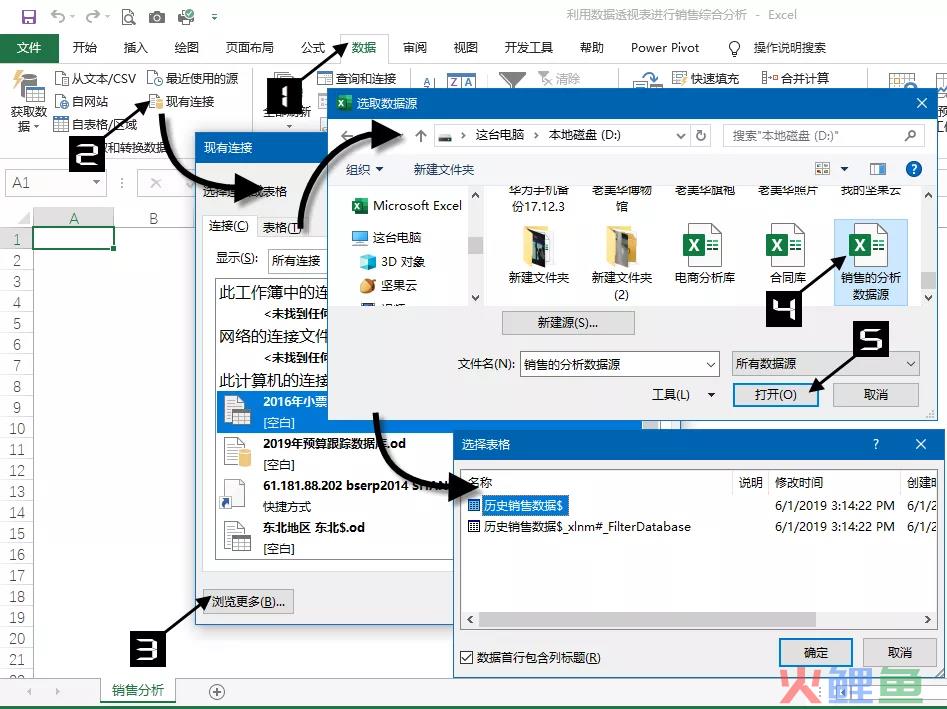Expand address path history dropdown
This screenshot has width=947, height=709.
click(x=681, y=136)
